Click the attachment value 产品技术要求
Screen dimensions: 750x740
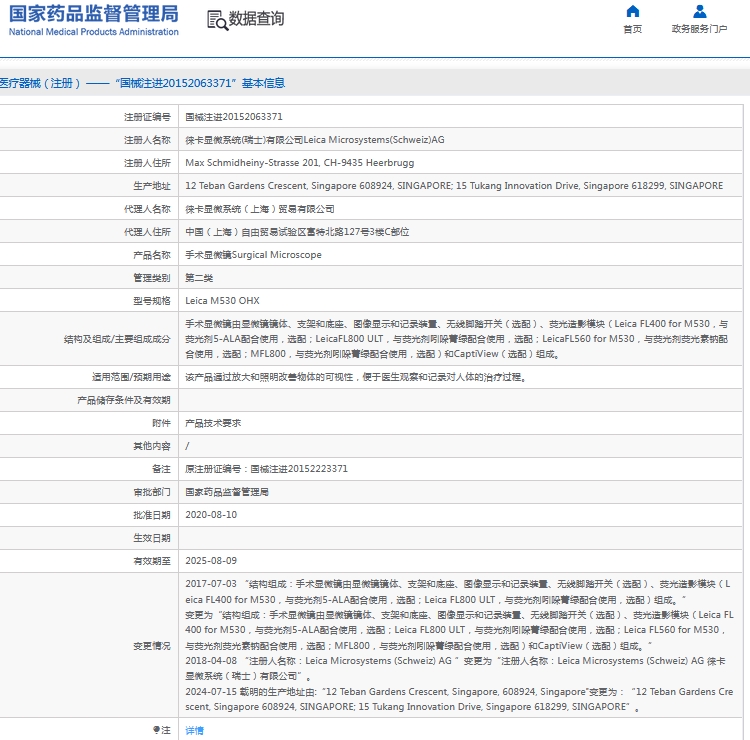click(213, 423)
